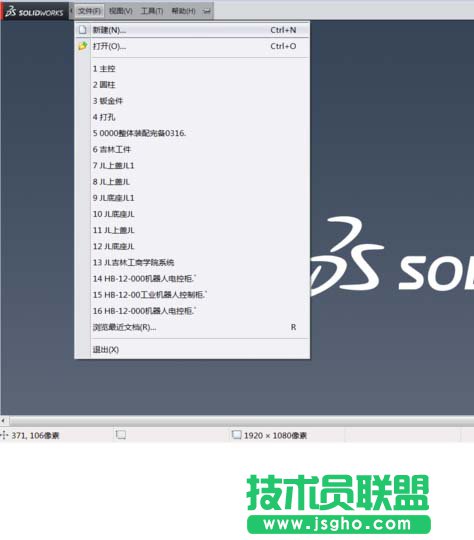This screenshot has height=540, width=474.
Task: Open the 工具(T) menu
Action: click(152, 11)
